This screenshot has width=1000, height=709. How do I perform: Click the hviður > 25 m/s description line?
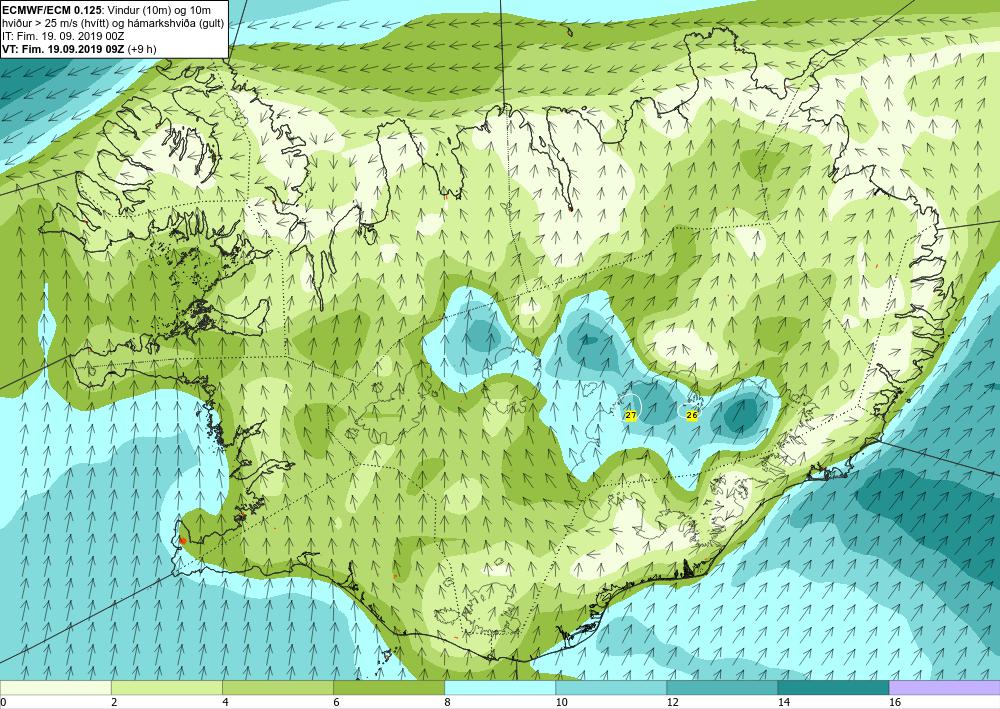pos(113,23)
